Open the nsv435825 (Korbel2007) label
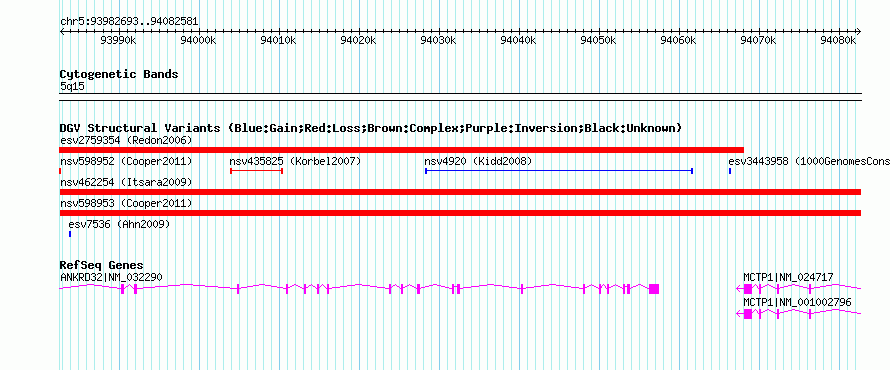The height and width of the screenshot is (370, 890). tap(295, 161)
